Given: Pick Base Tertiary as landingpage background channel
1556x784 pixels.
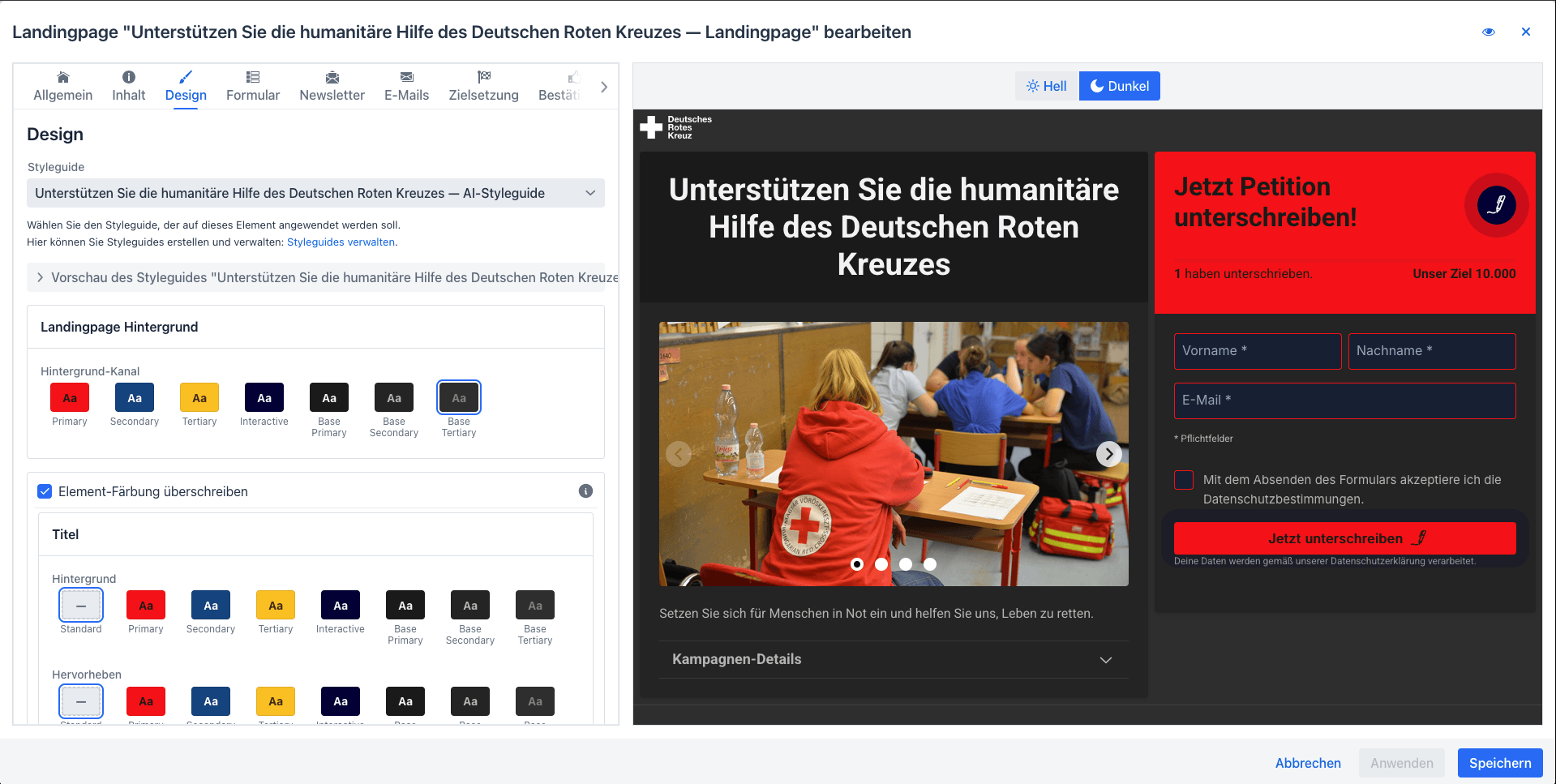Looking at the screenshot, I should point(459,398).
